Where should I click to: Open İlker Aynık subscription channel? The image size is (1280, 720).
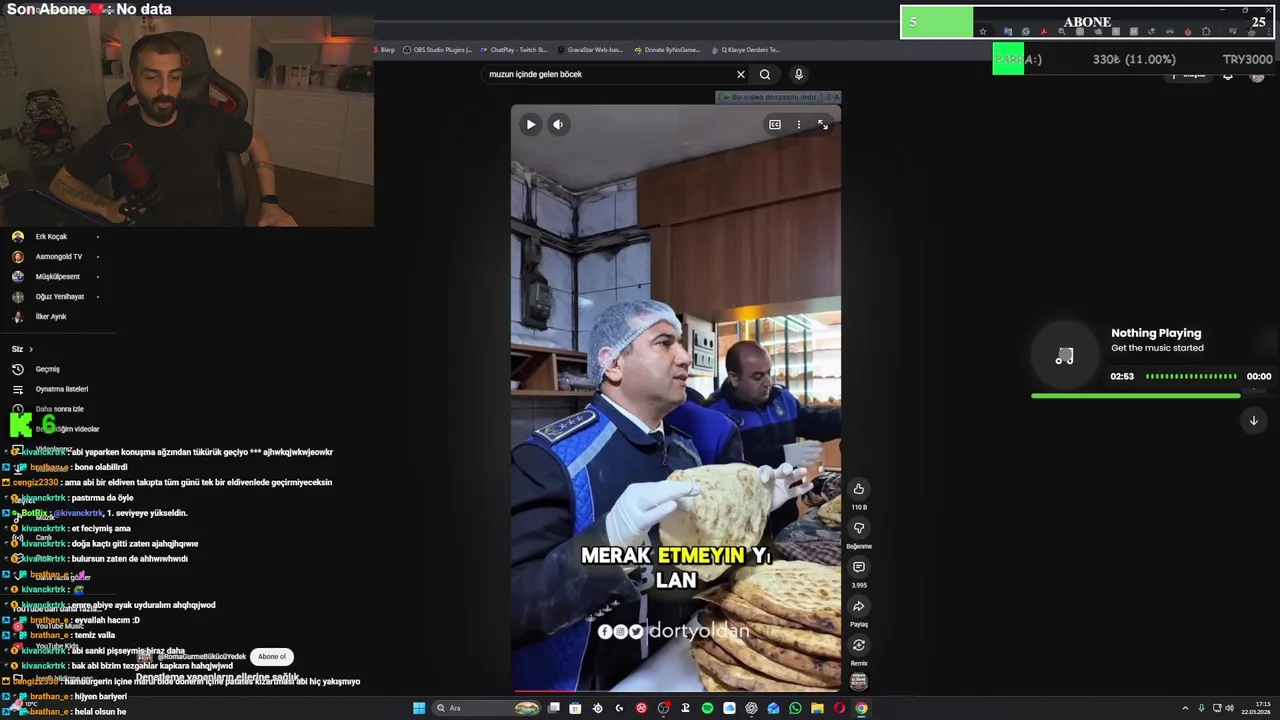pyautogui.click(x=52, y=317)
